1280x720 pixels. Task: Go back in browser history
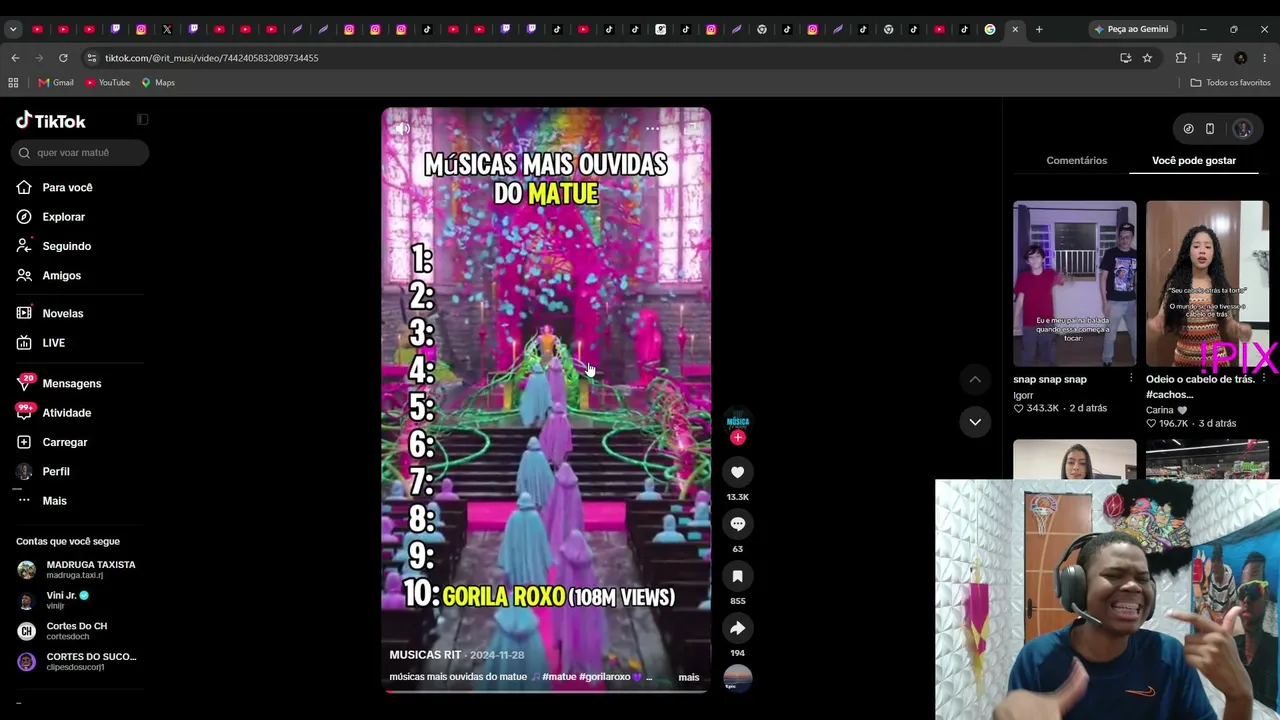[x=15, y=58]
